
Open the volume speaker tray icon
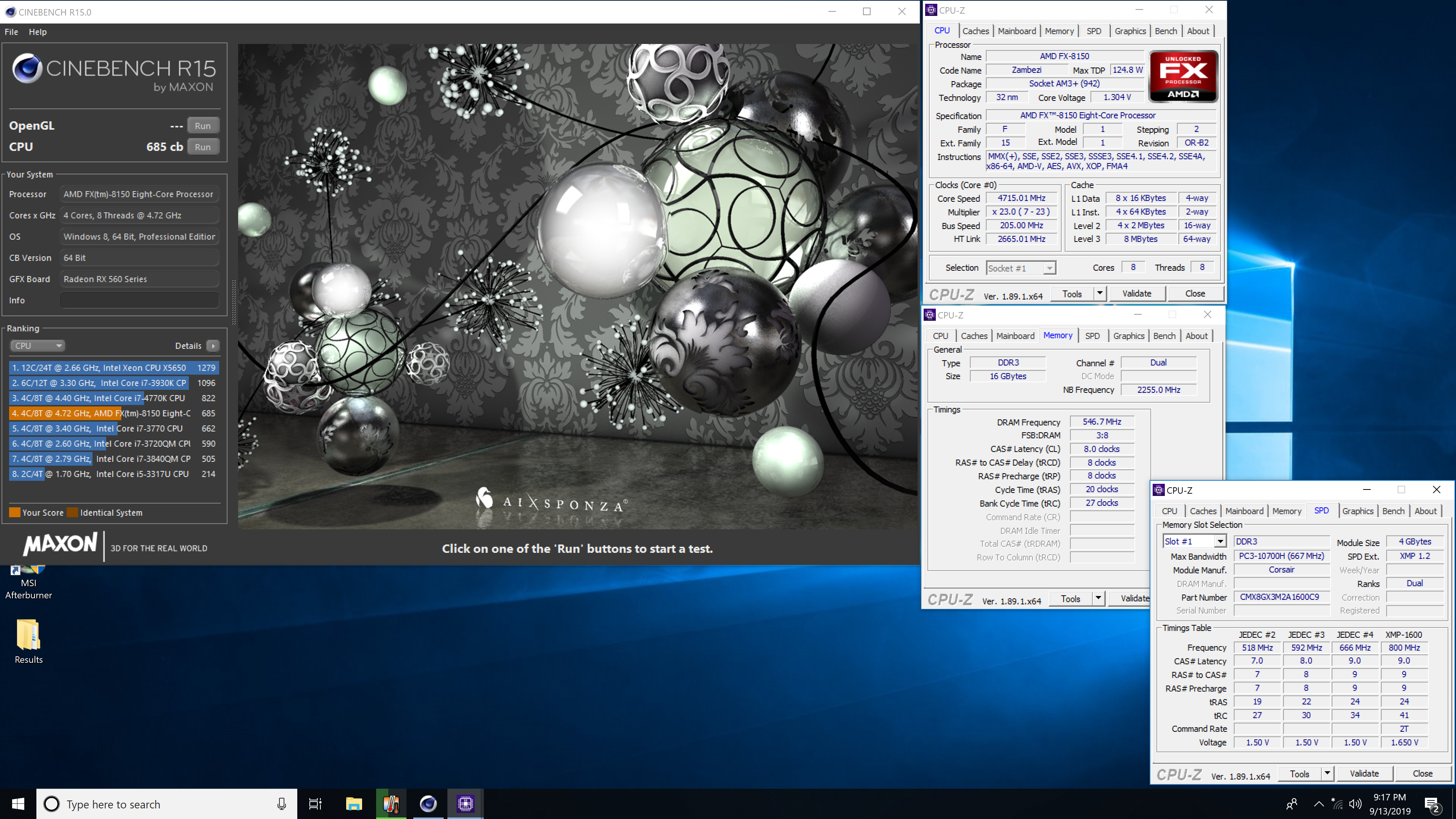(x=1356, y=804)
